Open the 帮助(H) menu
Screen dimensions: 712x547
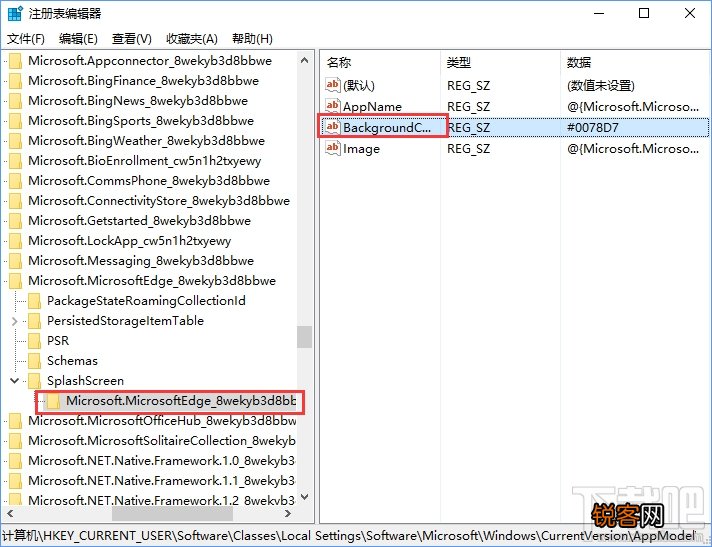[x=252, y=39]
